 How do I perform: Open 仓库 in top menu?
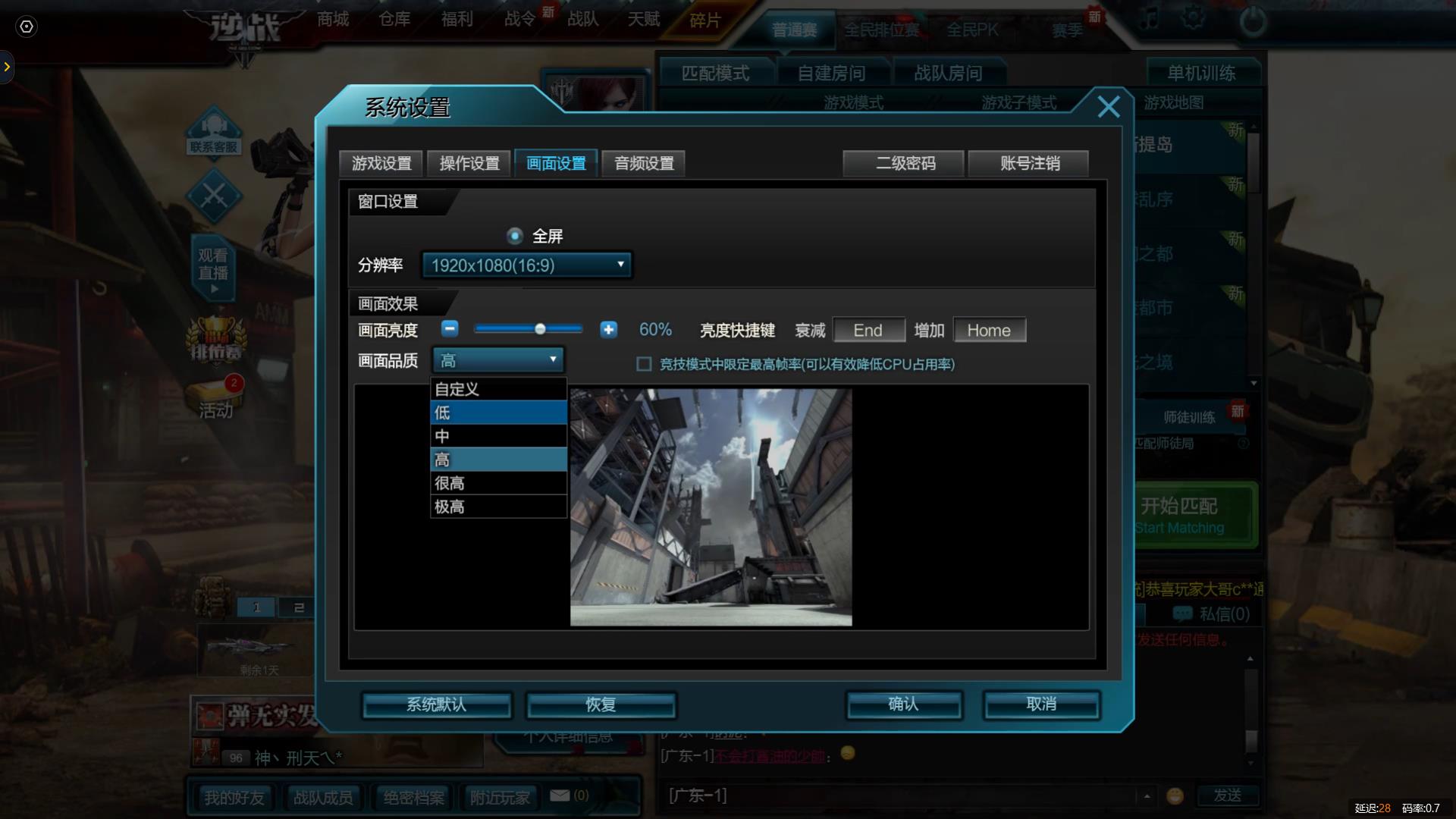tap(394, 18)
